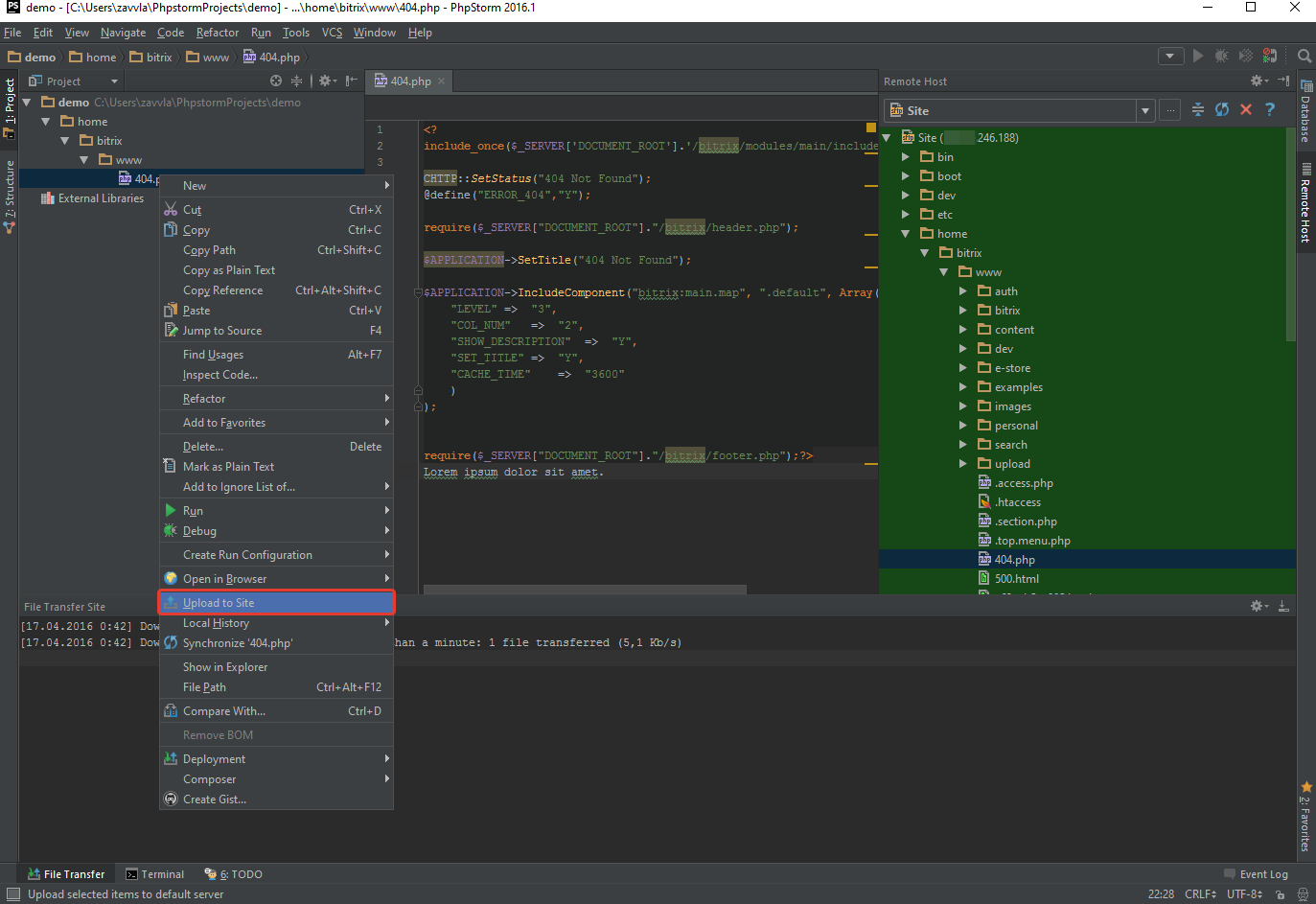The height and width of the screenshot is (904, 1316).
Task: Open Remote Host help question mark
Action: [1270, 110]
